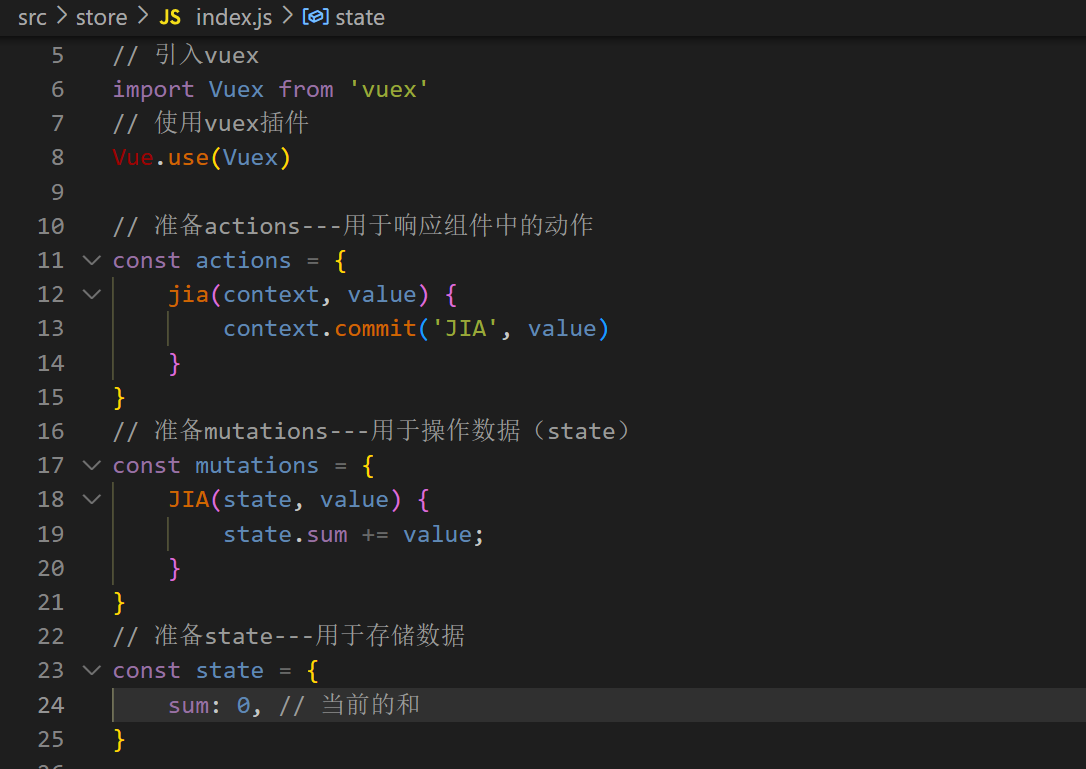This screenshot has height=769, width=1086.
Task: Select the index.js breadcrumb file
Action: [x=234, y=17]
